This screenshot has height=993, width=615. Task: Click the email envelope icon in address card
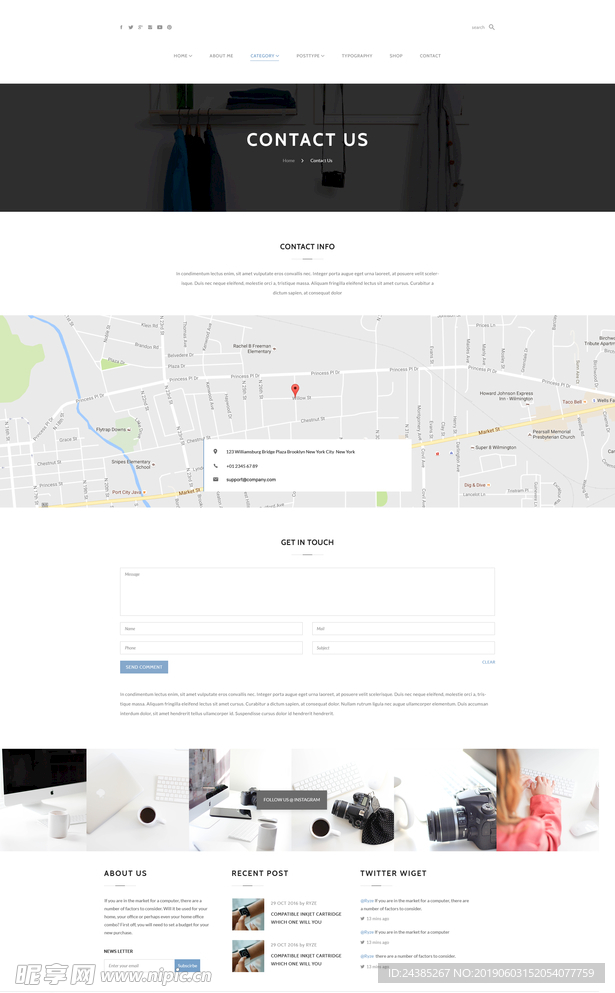coord(215,479)
